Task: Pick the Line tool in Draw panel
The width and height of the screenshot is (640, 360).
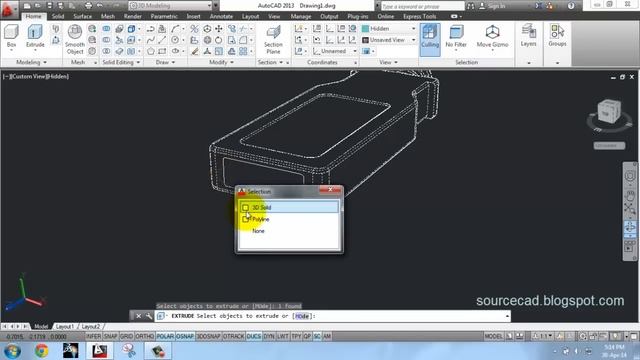Action: point(162,40)
